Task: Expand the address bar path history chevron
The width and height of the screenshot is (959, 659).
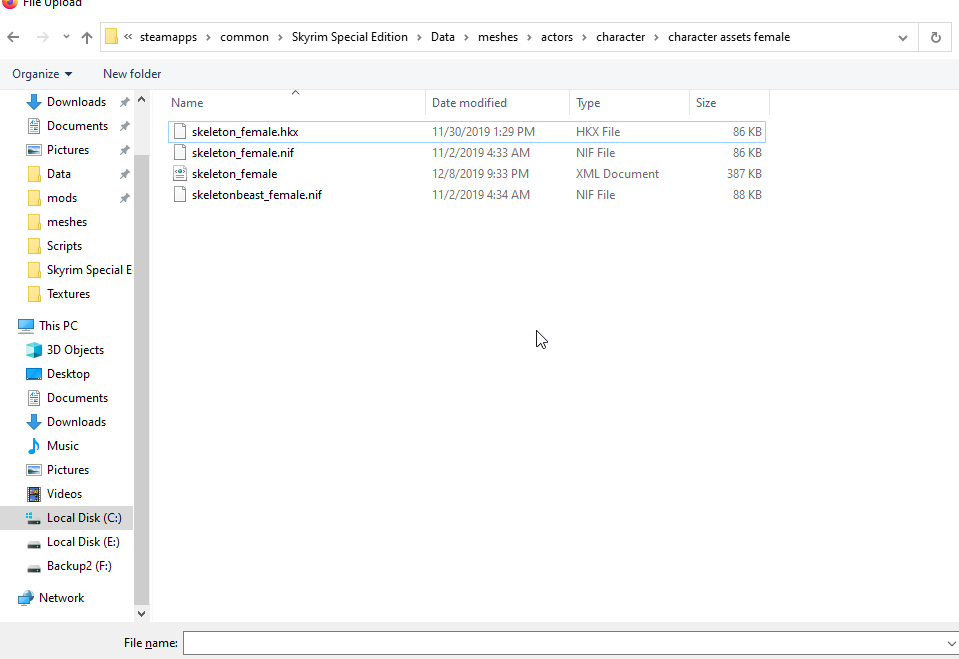Action: tap(903, 37)
